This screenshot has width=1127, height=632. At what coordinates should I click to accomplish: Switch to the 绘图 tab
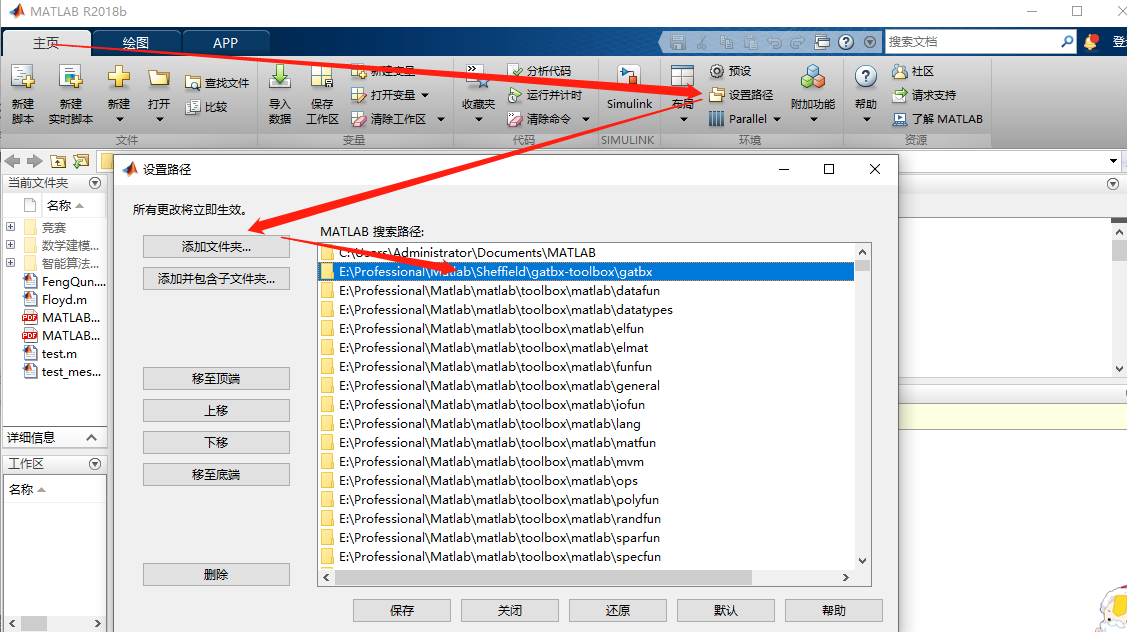135,43
